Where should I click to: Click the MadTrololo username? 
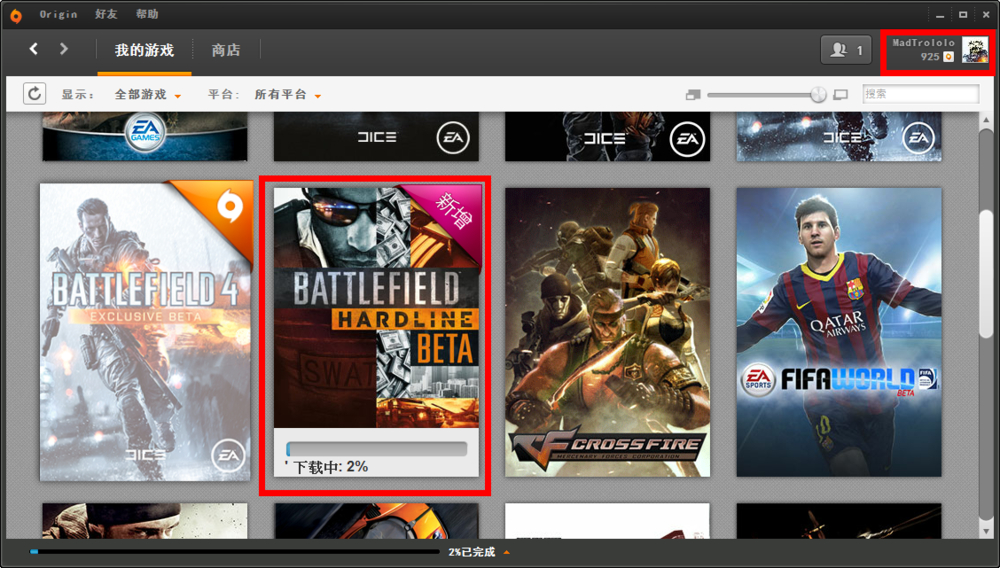click(x=923, y=43)
